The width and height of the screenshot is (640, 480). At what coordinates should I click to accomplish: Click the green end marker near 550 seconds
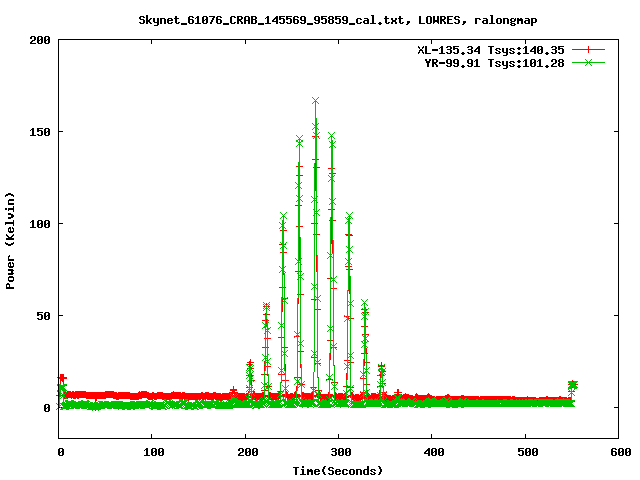tap(573, 385)
